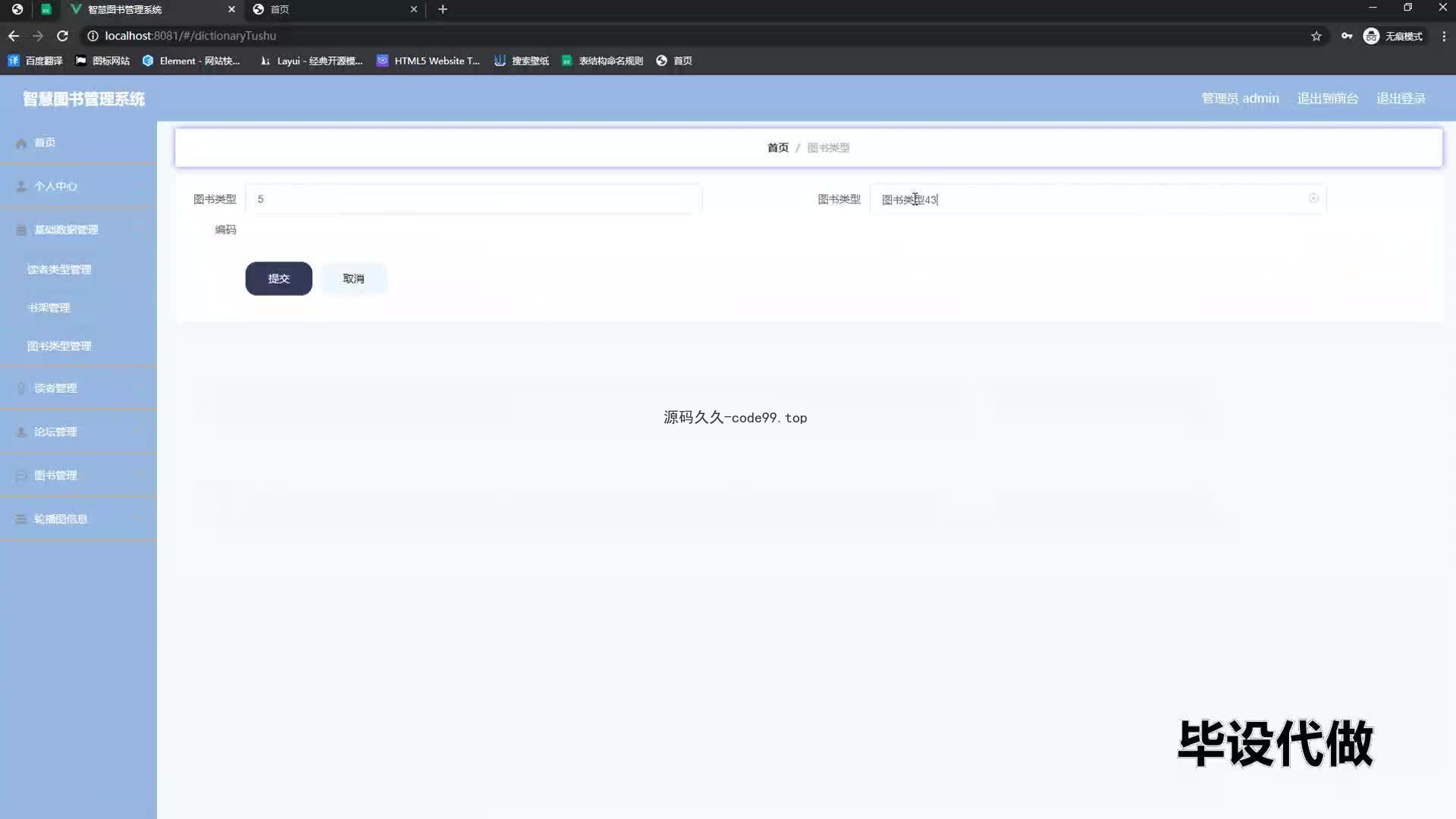Viewport: 1456px width, 819px height.
Task: Click the 读者管理 icon
Action: coord(21,388)
